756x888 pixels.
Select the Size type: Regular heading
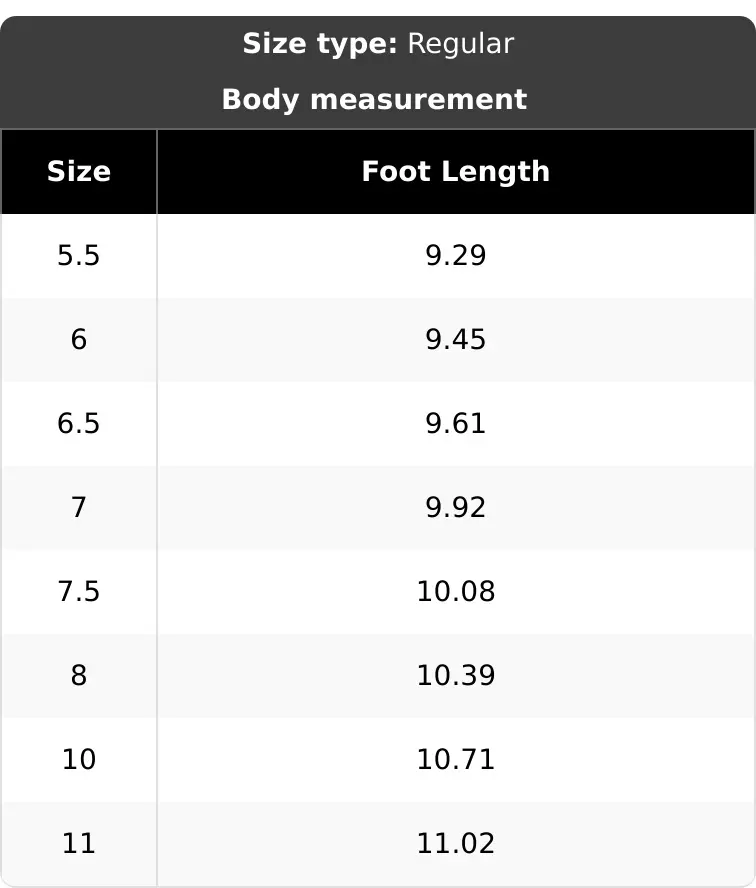378,44
